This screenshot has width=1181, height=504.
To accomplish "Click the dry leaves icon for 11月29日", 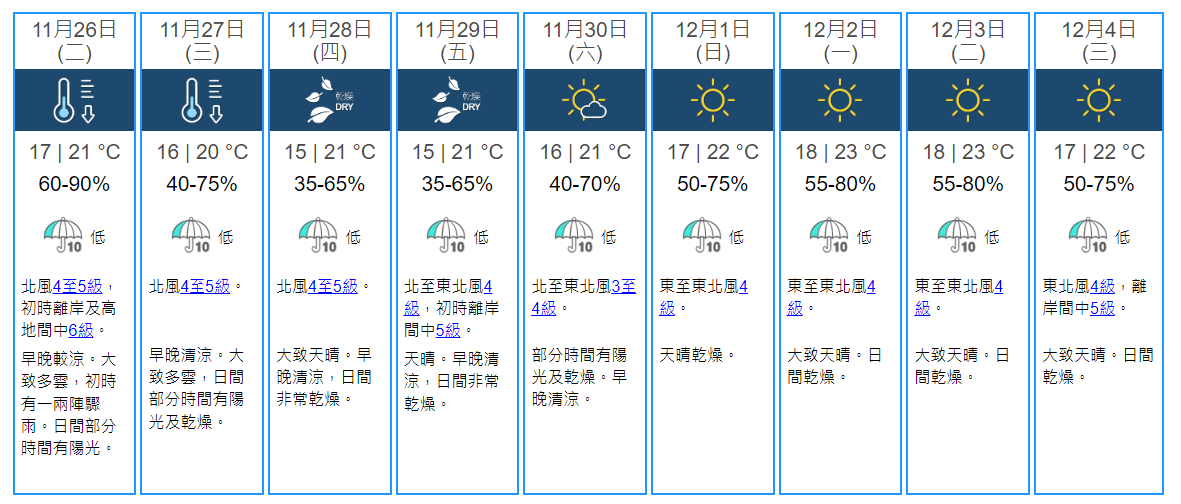I will coord(457,100).
